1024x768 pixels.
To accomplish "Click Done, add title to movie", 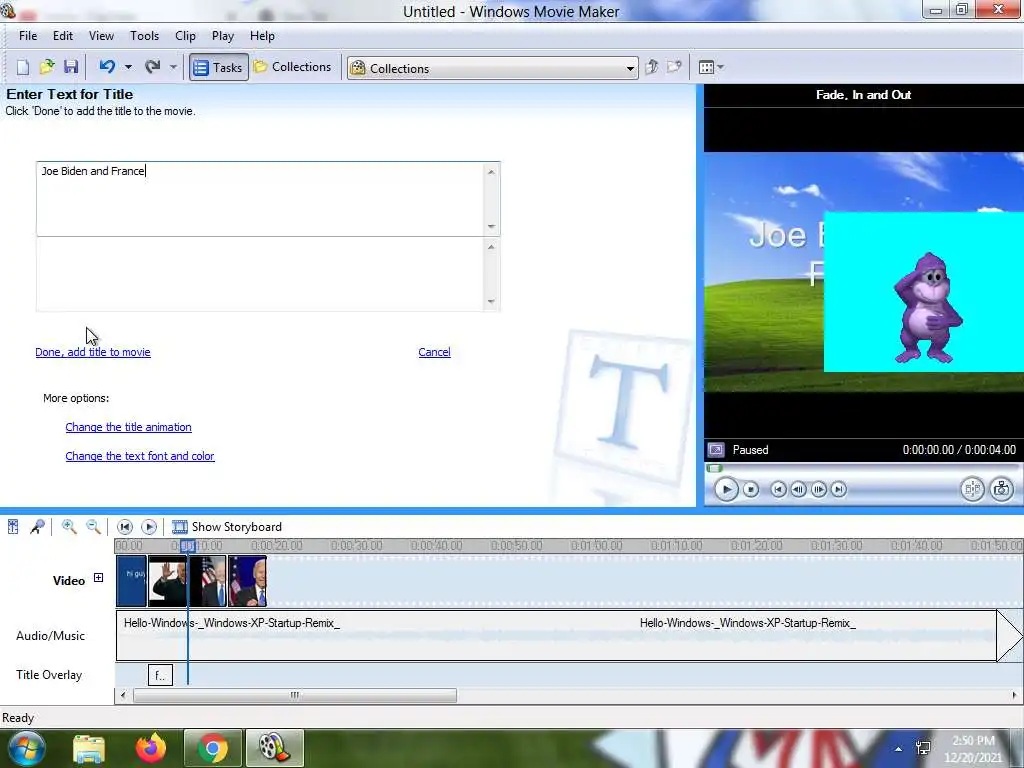I will pyautogui.click(x=93, y=352).
